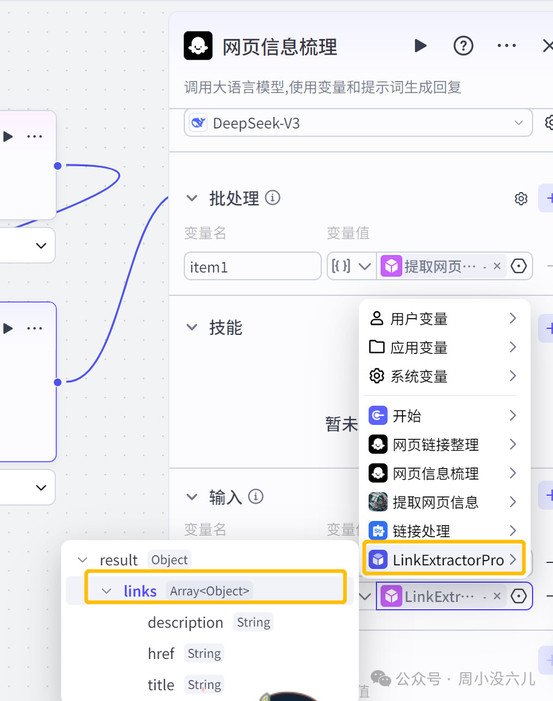The width and height of the screenshot is (553, 701).
Task: Run the 网页信息梳理 node with the play icon
Action: coord(420,46)
